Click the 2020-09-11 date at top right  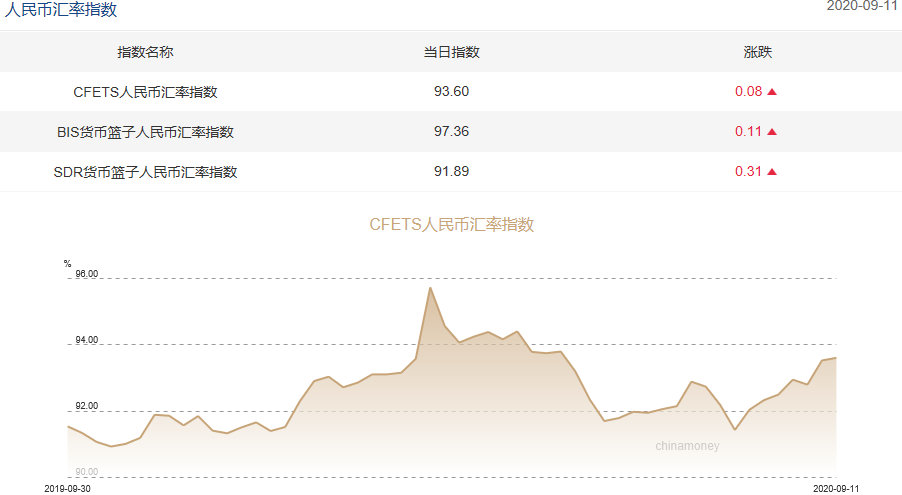863,6
